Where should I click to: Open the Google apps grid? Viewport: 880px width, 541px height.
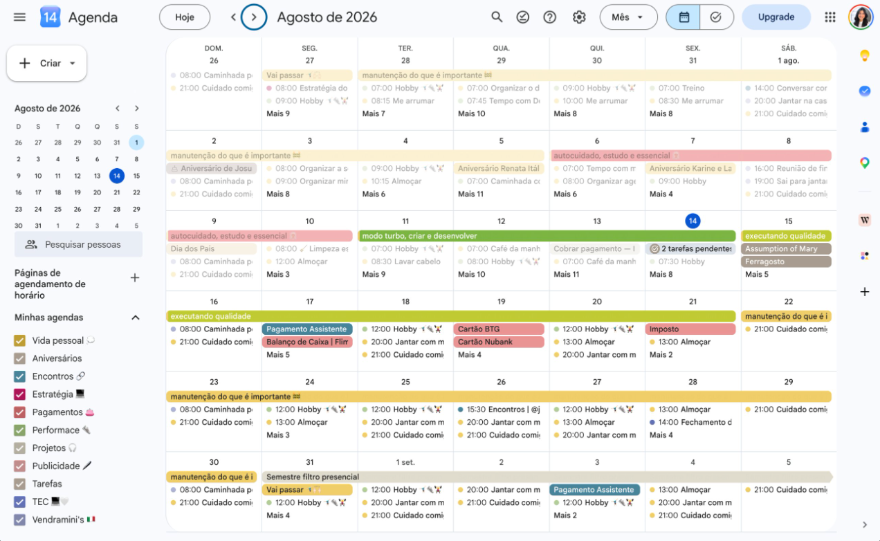[x=830, y=17]
